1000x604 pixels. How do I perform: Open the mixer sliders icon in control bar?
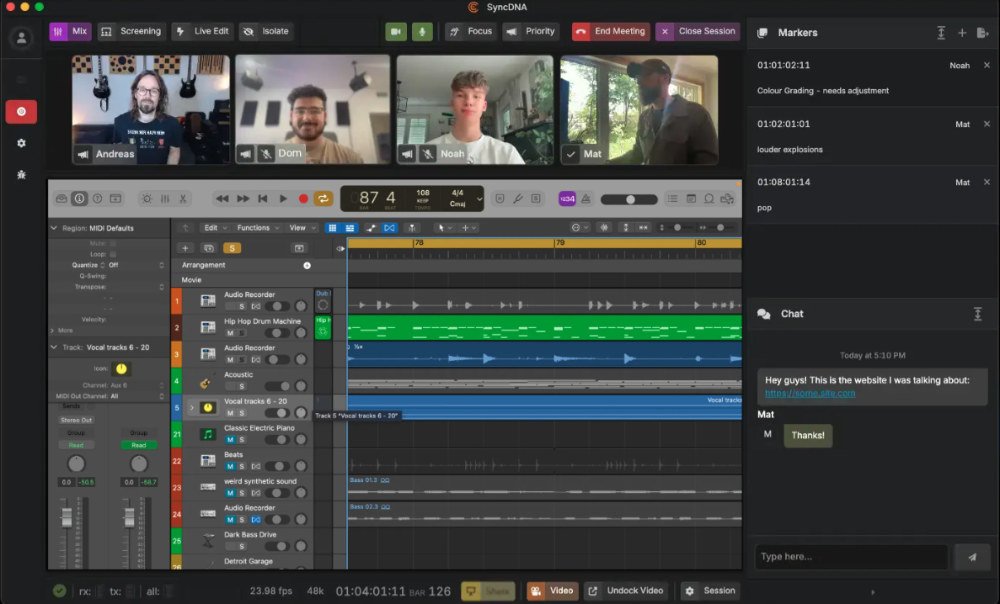[x=165, y=199]
